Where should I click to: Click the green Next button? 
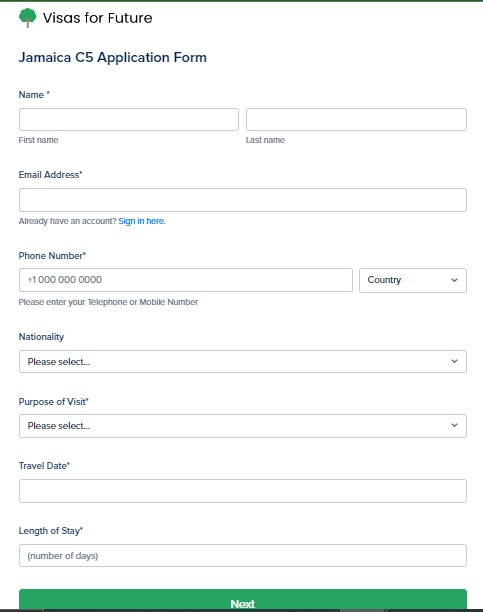pos(243,600)
